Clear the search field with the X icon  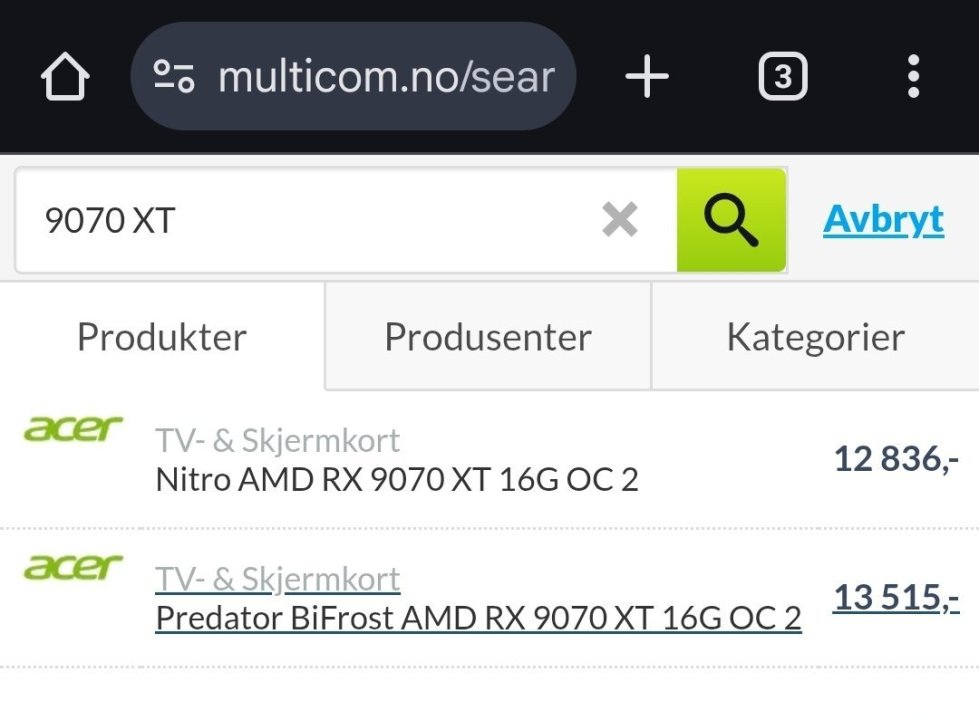(619, 219)
